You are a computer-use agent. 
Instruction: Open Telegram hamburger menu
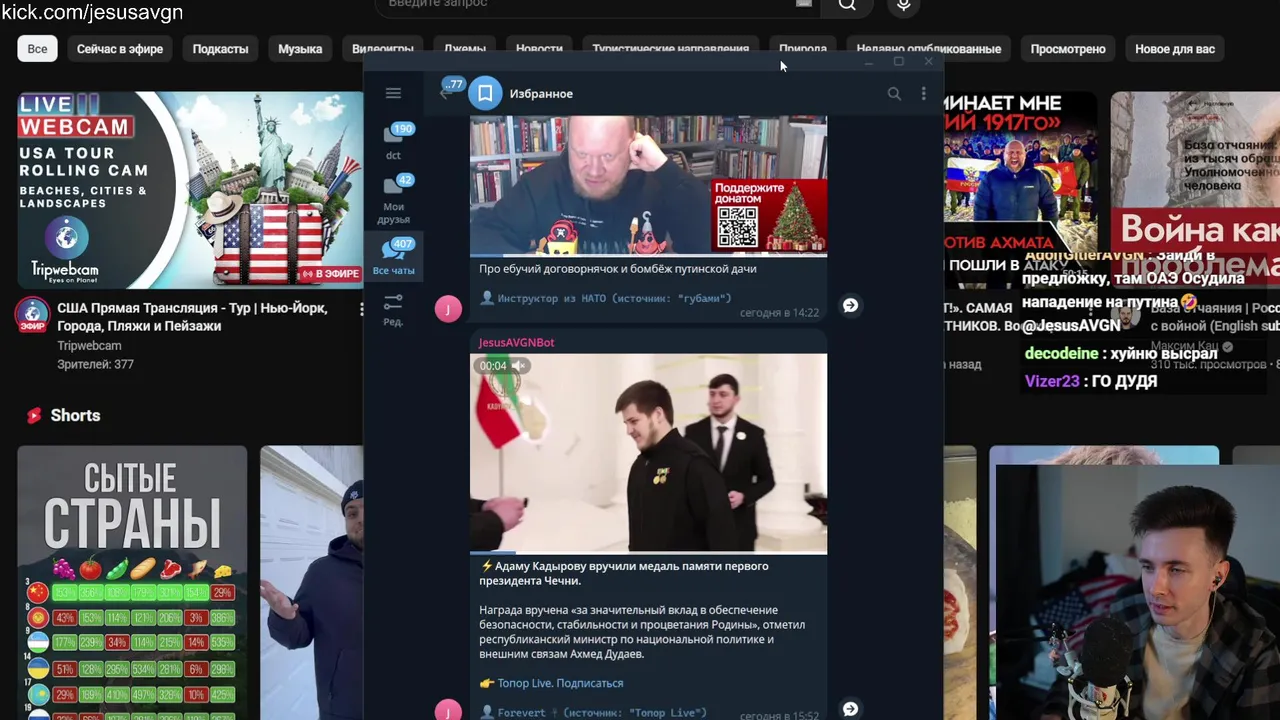click(x=393, y=93)
